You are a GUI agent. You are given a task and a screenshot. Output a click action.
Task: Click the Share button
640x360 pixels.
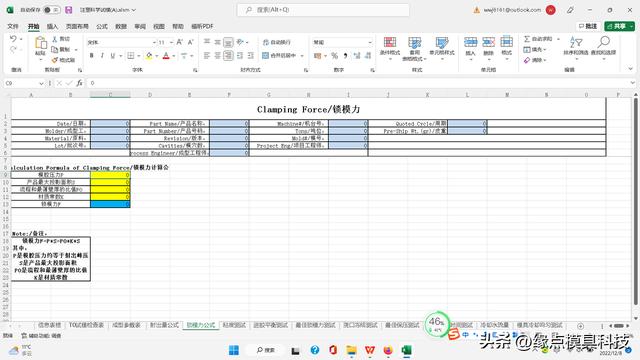pyautogui.click(x=619, y=26)
